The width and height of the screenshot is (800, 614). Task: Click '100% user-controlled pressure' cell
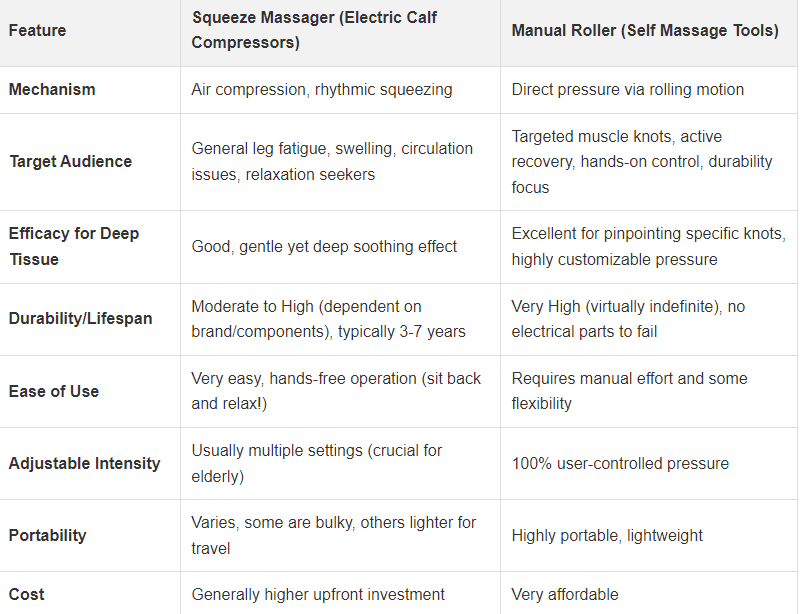pyautogui.click(x=620, y=463)
